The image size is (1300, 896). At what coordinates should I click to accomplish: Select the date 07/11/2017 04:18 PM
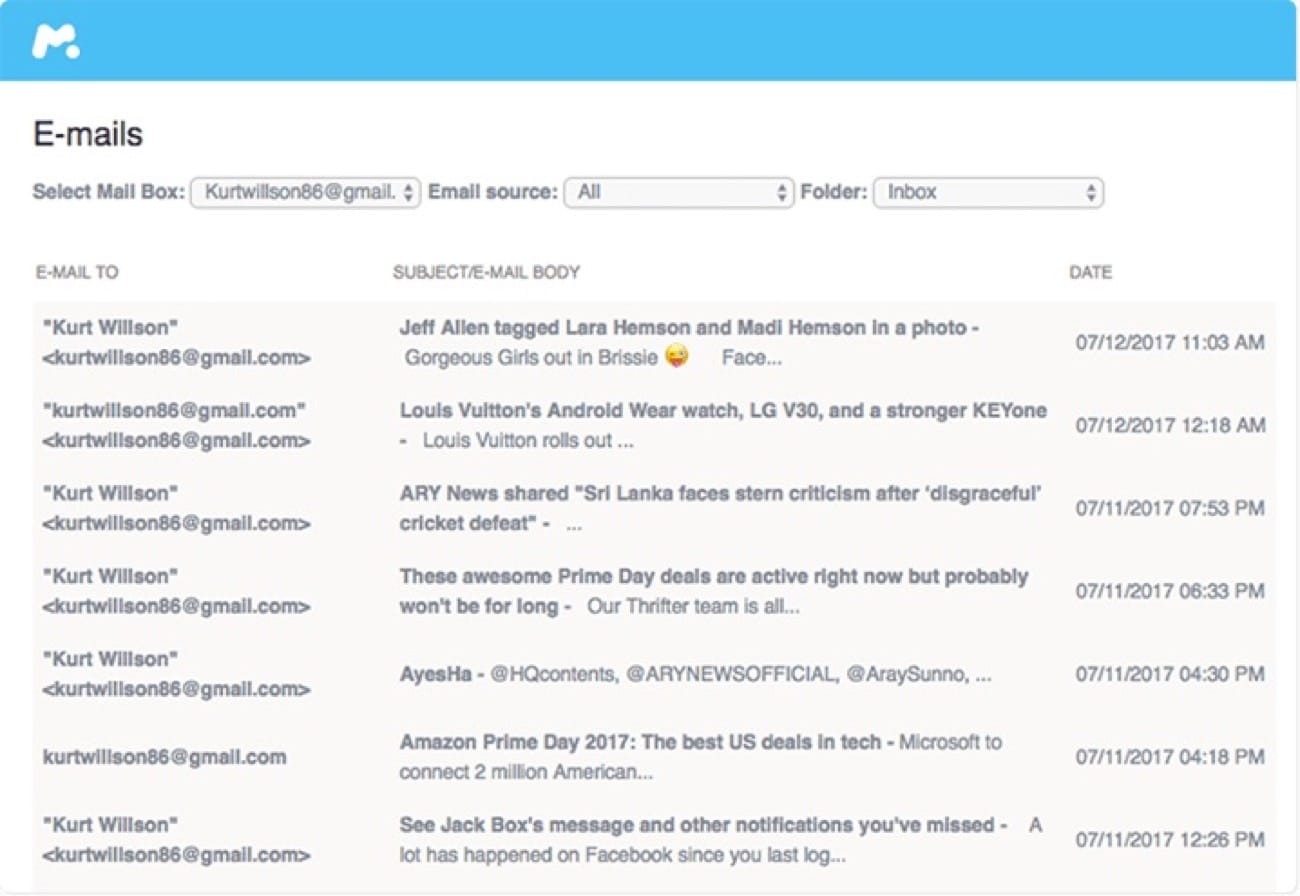pyautogui.click(x=1170, y=758)
